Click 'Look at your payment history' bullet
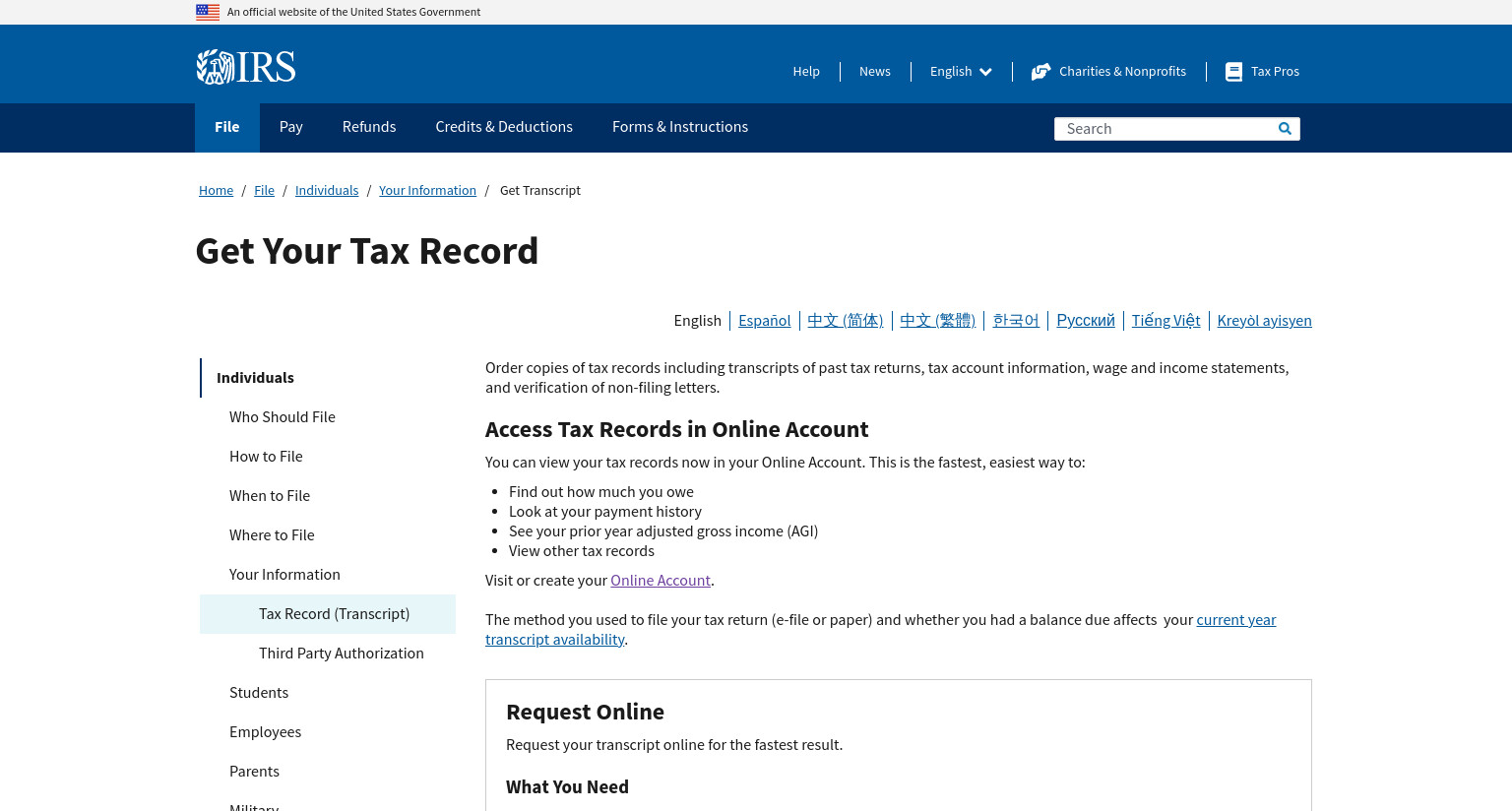 [x=605, y=512]
